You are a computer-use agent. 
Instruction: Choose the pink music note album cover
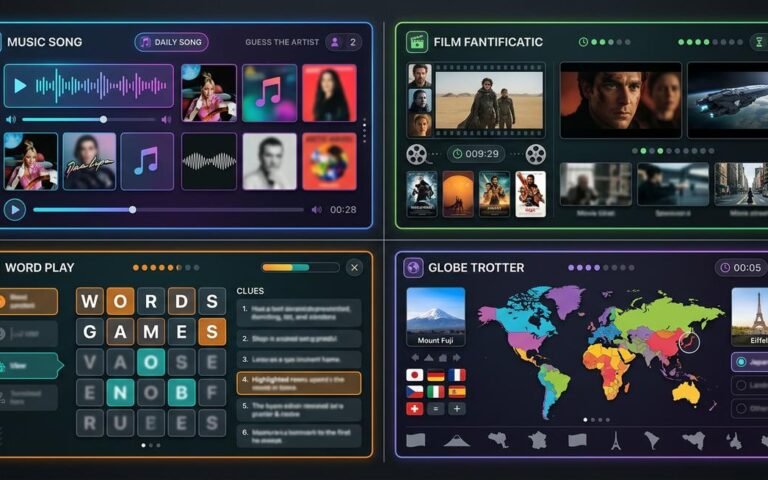coord(269,93)
